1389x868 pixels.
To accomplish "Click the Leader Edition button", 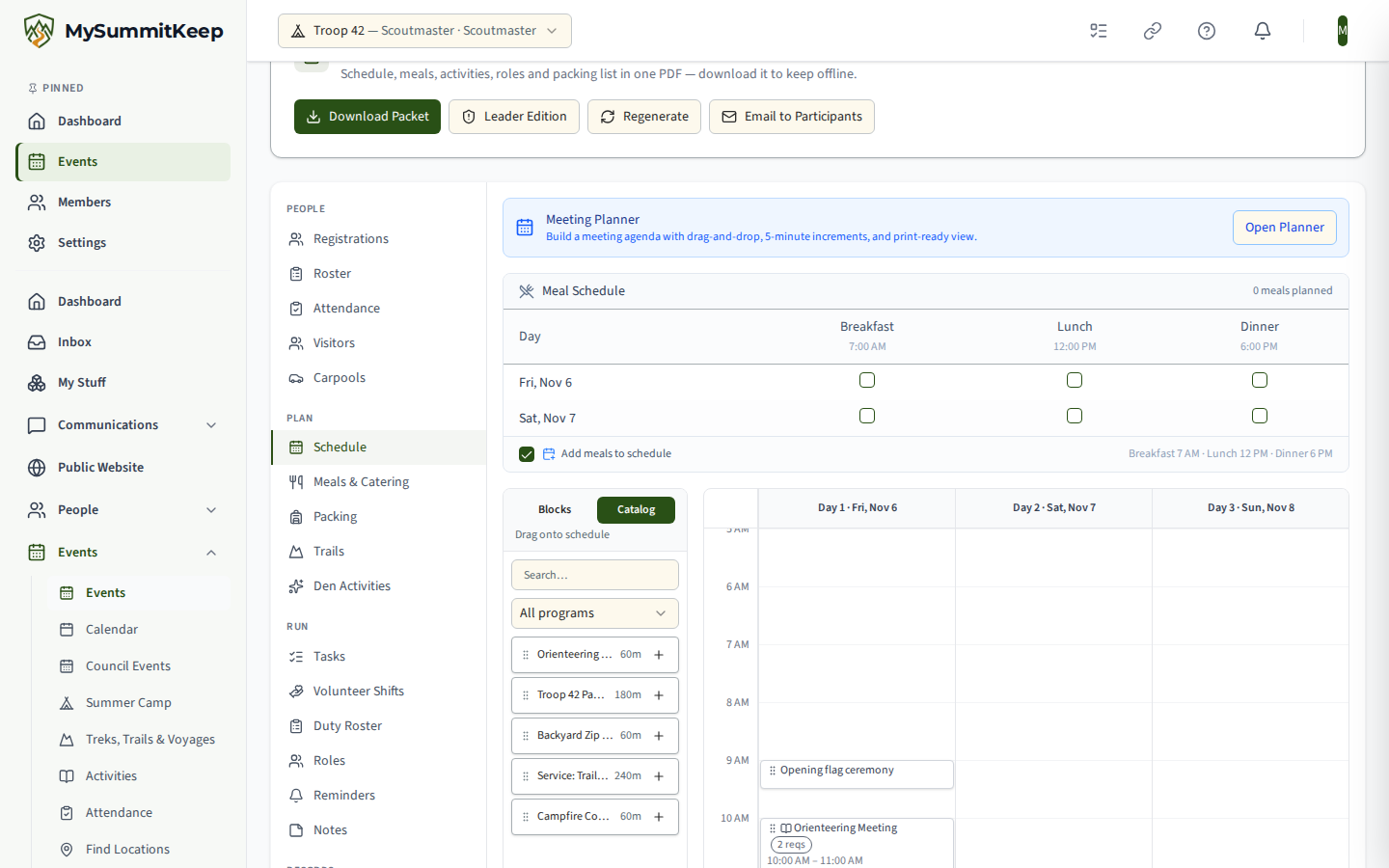I will click(x=514, y=117).
